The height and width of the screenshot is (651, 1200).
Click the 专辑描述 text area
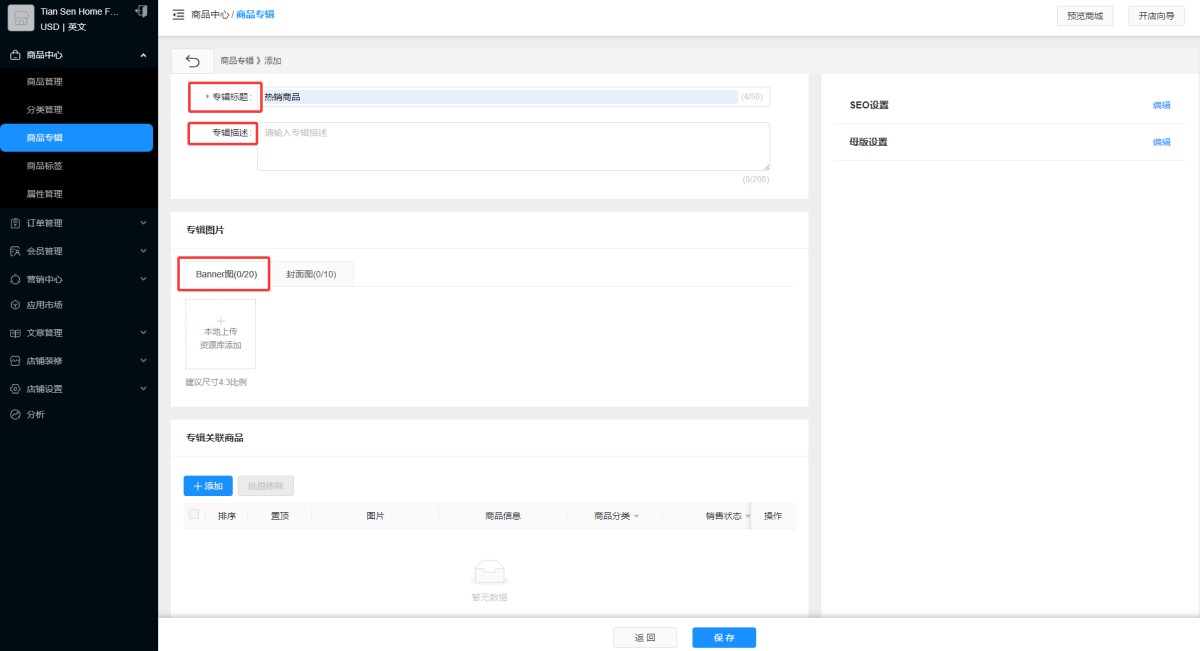513,146
